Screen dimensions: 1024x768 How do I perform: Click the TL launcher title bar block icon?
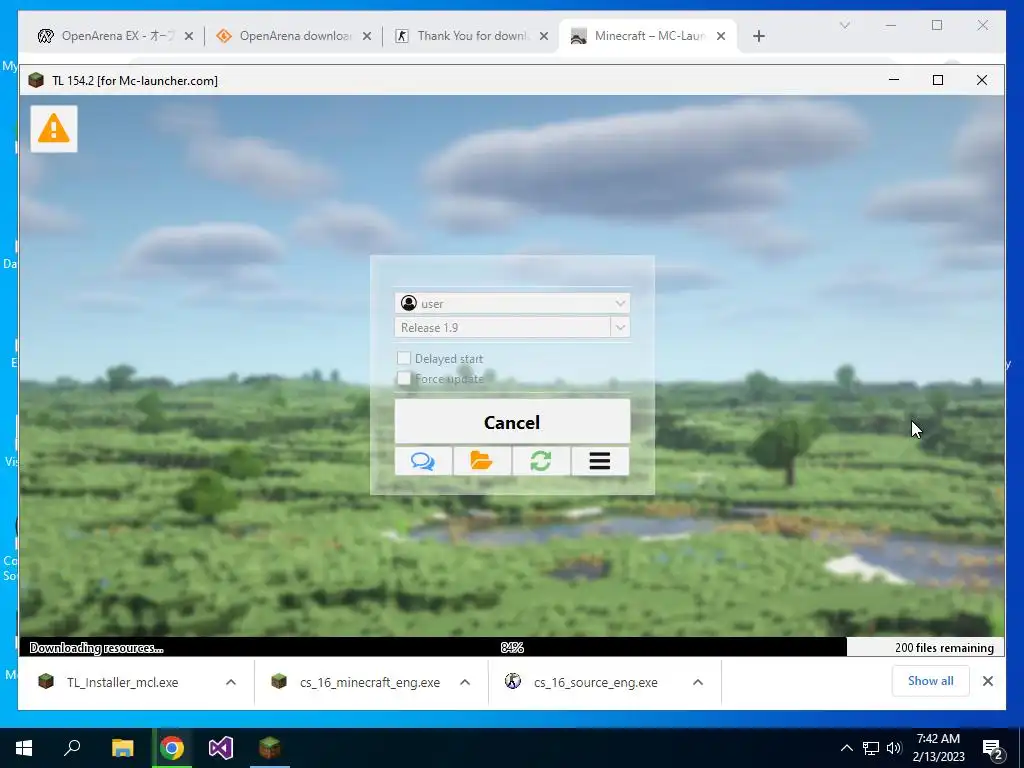[36, 80]
